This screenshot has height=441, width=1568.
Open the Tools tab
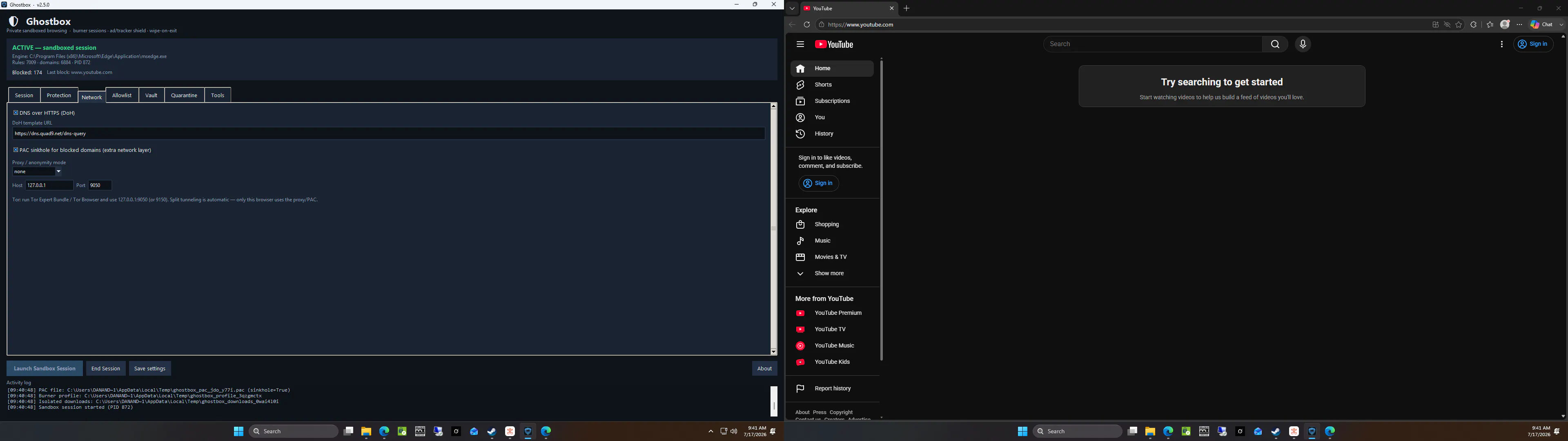[x=218, y=95]
